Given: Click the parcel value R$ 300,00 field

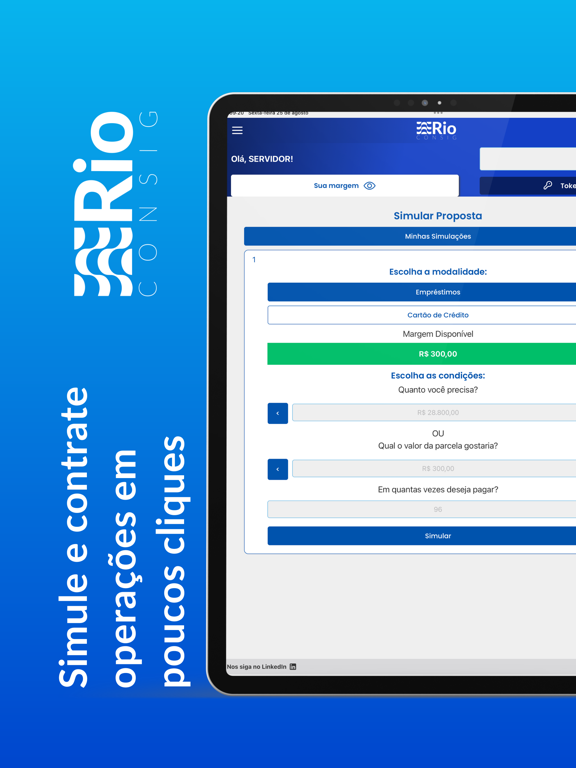Looking at the screenshot, I should click(434, 468).
